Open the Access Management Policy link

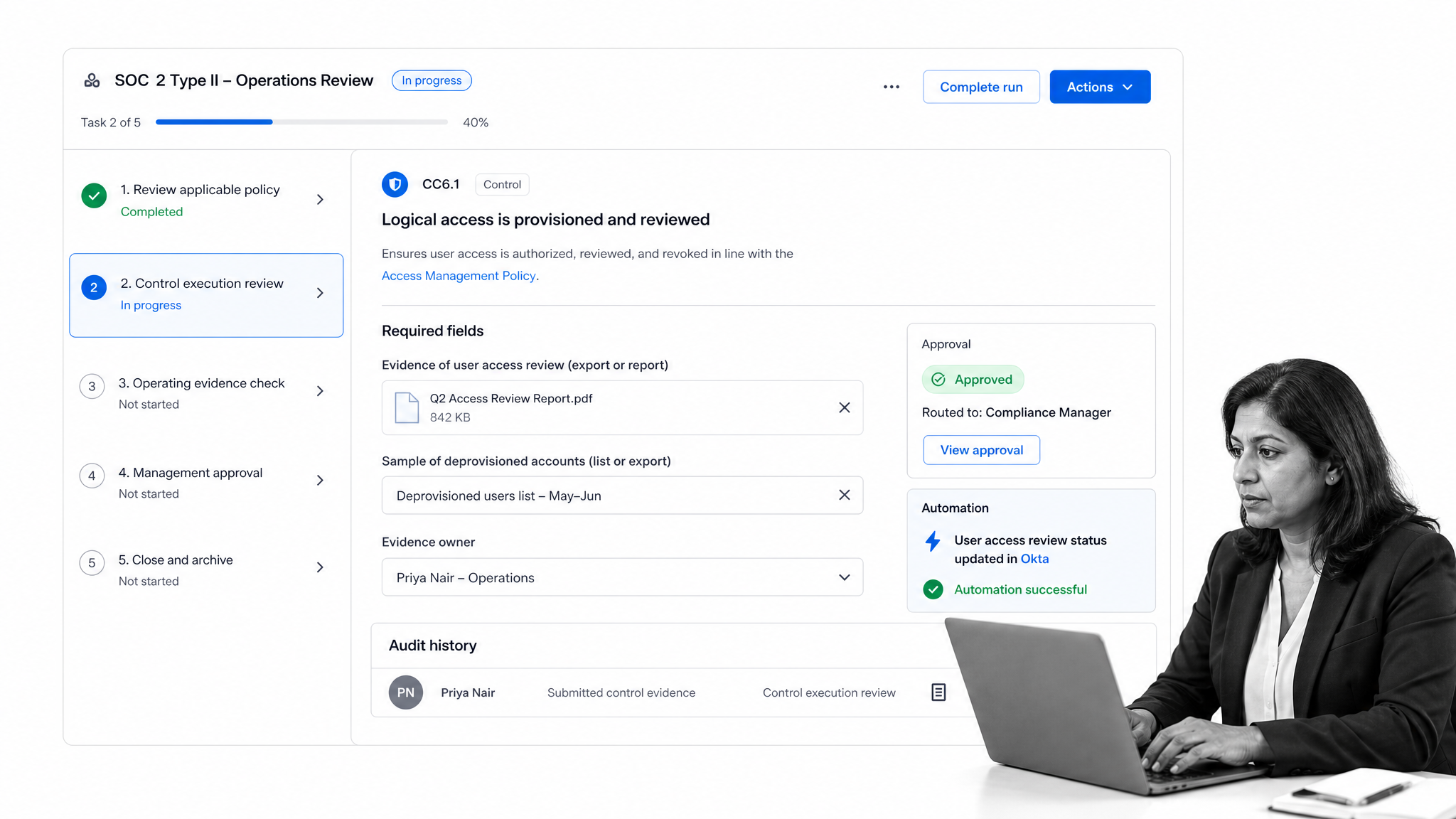(459, 276)
